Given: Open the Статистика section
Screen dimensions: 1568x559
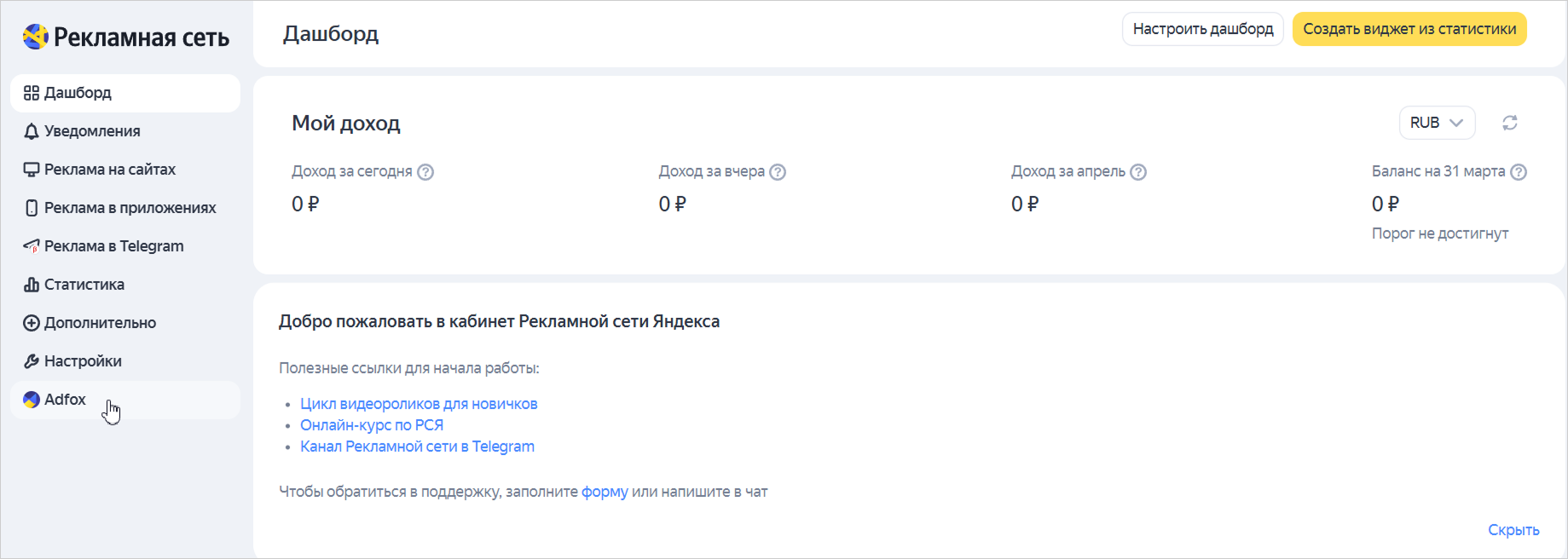Looking at the screenshot, I should 84,285.
